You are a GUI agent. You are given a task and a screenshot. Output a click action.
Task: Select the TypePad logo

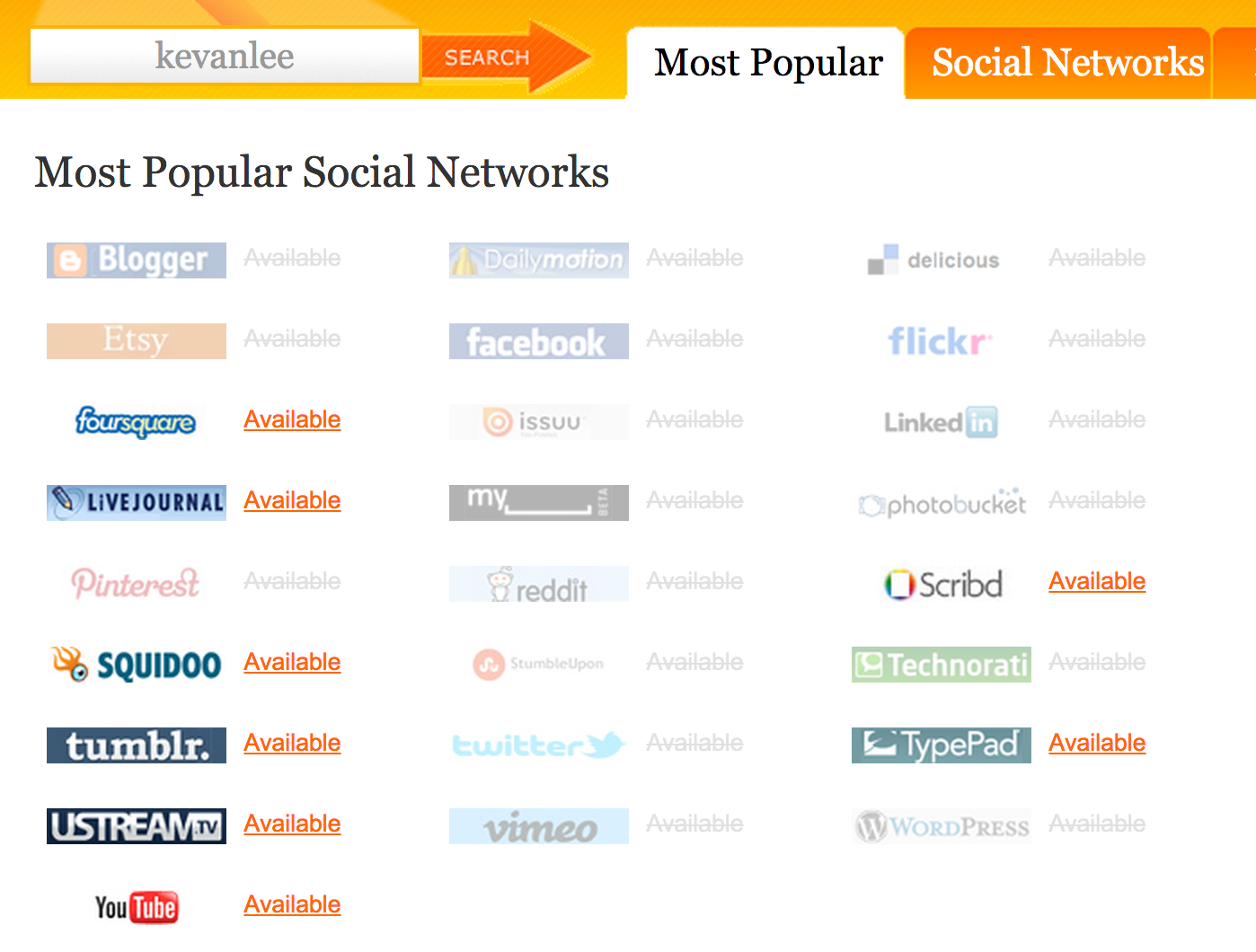coord(941,745)
